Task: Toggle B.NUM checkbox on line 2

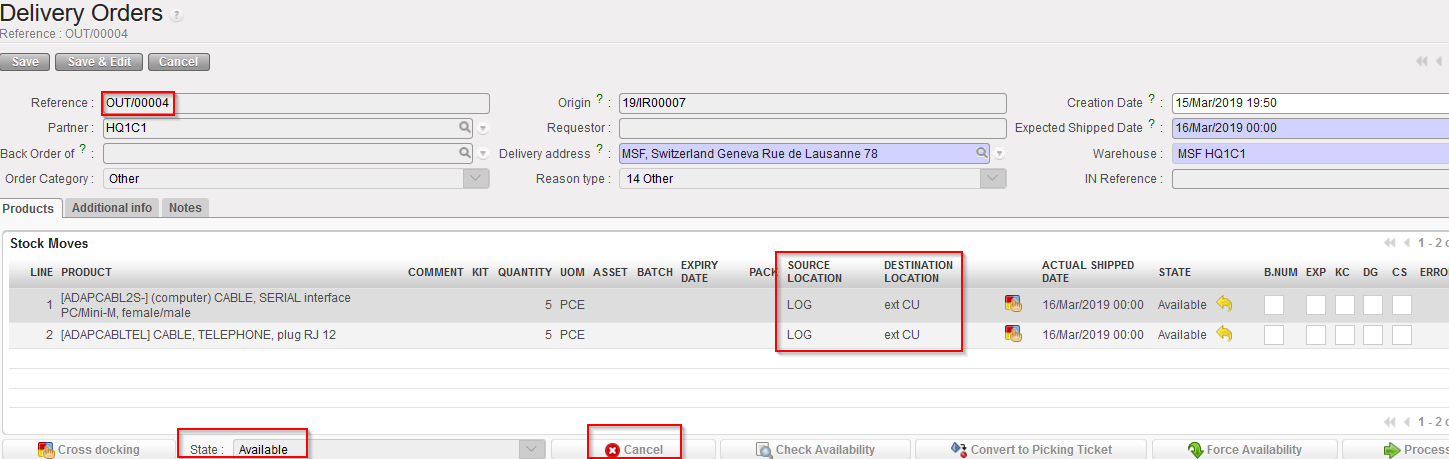Action: click(1274, 335)
